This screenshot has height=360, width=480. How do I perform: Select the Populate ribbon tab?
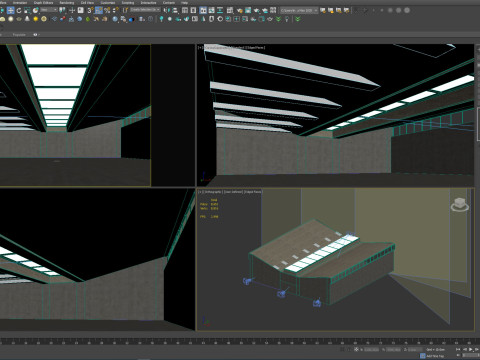(19, 35)
